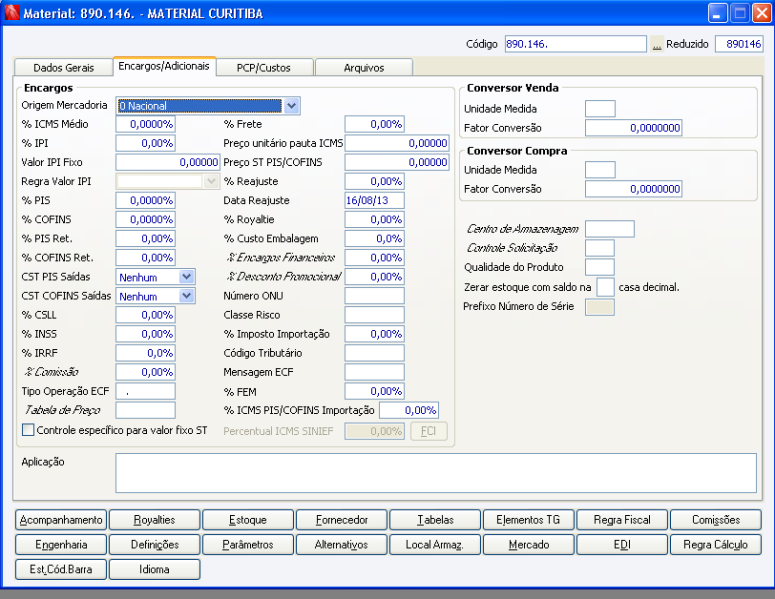Switch to the Dados Gerais tab
Screen dimensions: 775x599
point(64,68)
